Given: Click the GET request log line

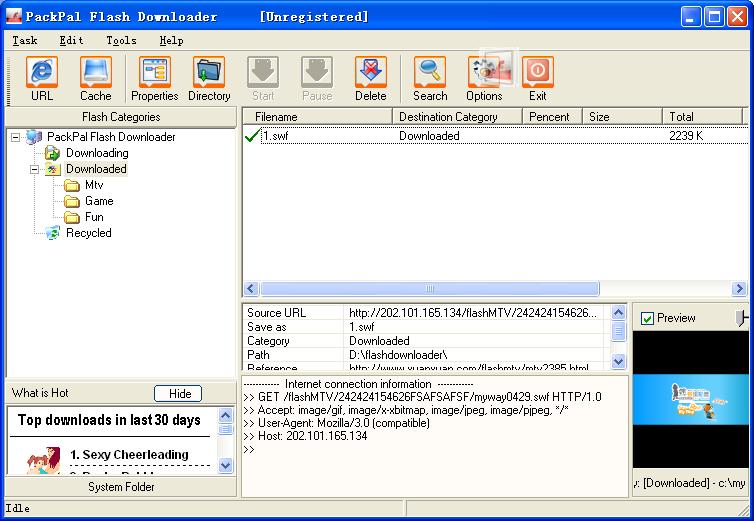Looking at the screenshot, I should [x=422, y=397].
